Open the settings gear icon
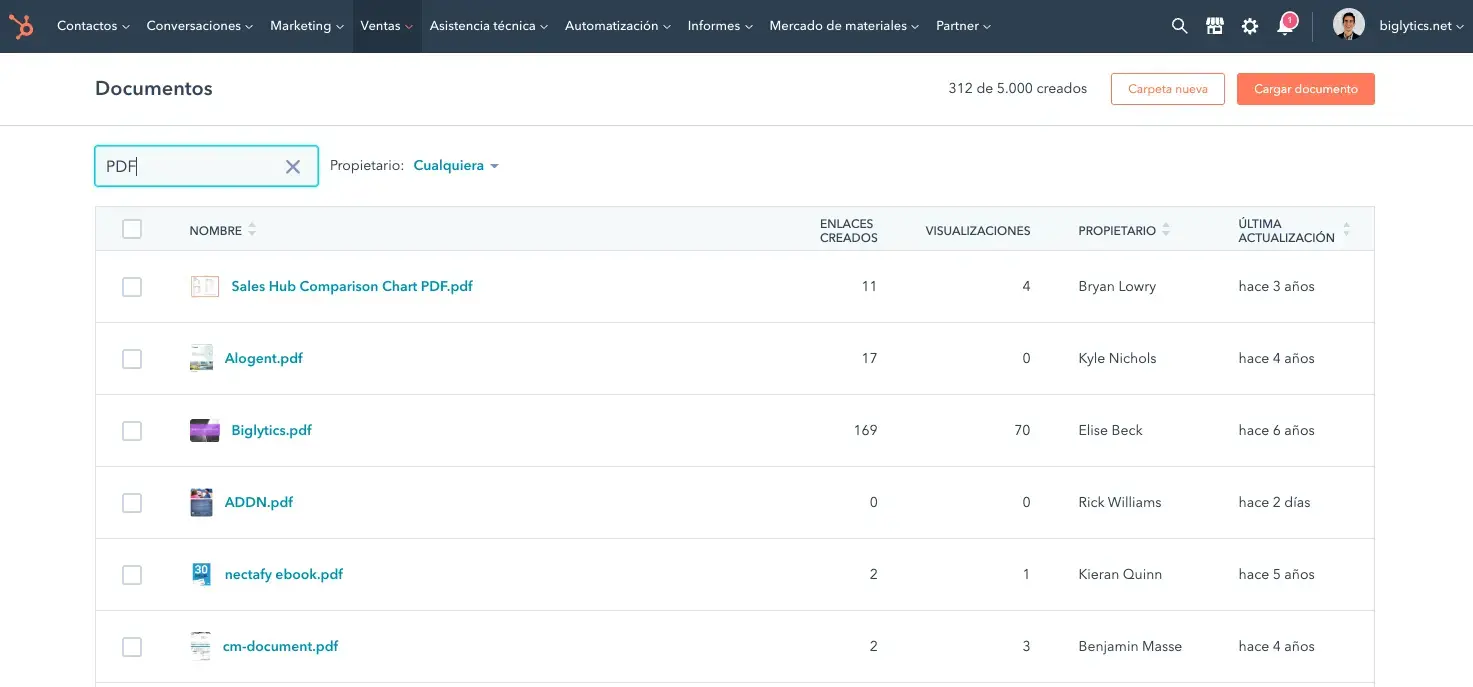The image size is (1473, 687). (x=1250, y=27)
